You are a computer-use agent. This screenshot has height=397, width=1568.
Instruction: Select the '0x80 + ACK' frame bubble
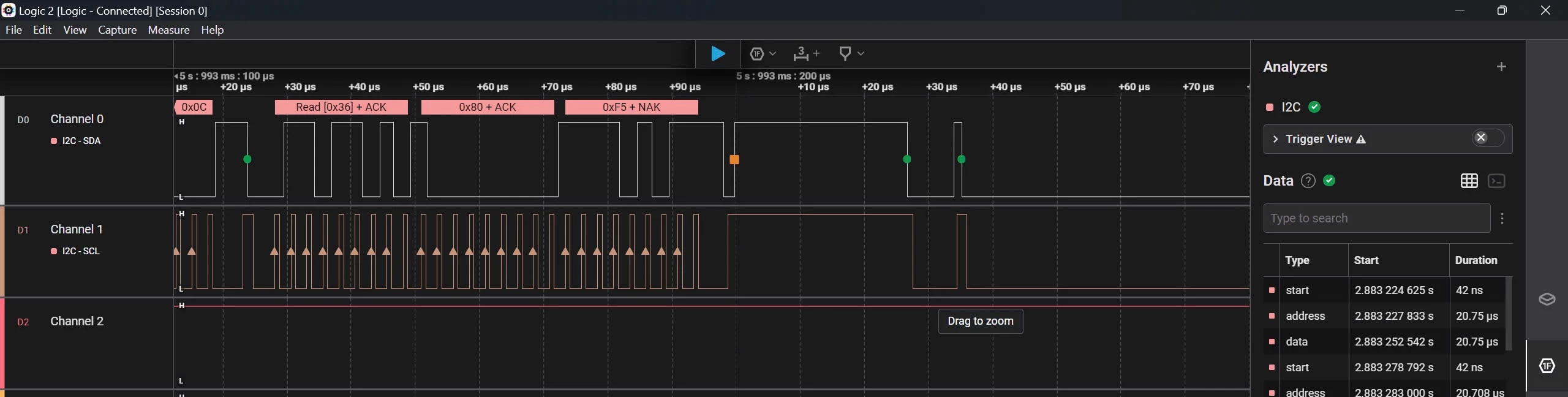(x=488, y=107)
